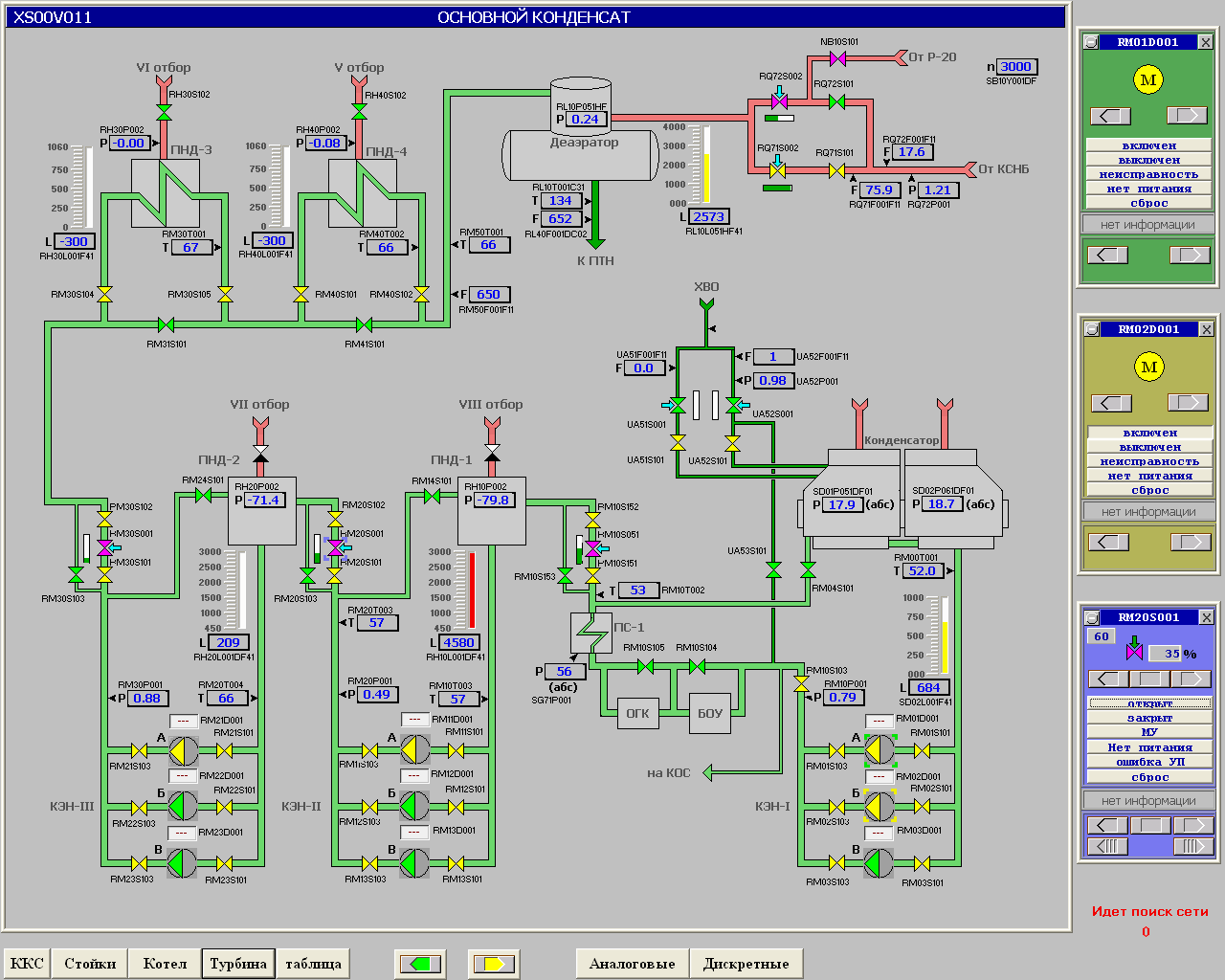Select valve RQ72S101
Image resolution: width=1225 pixels, height=980 pixels.
point(836,101)
